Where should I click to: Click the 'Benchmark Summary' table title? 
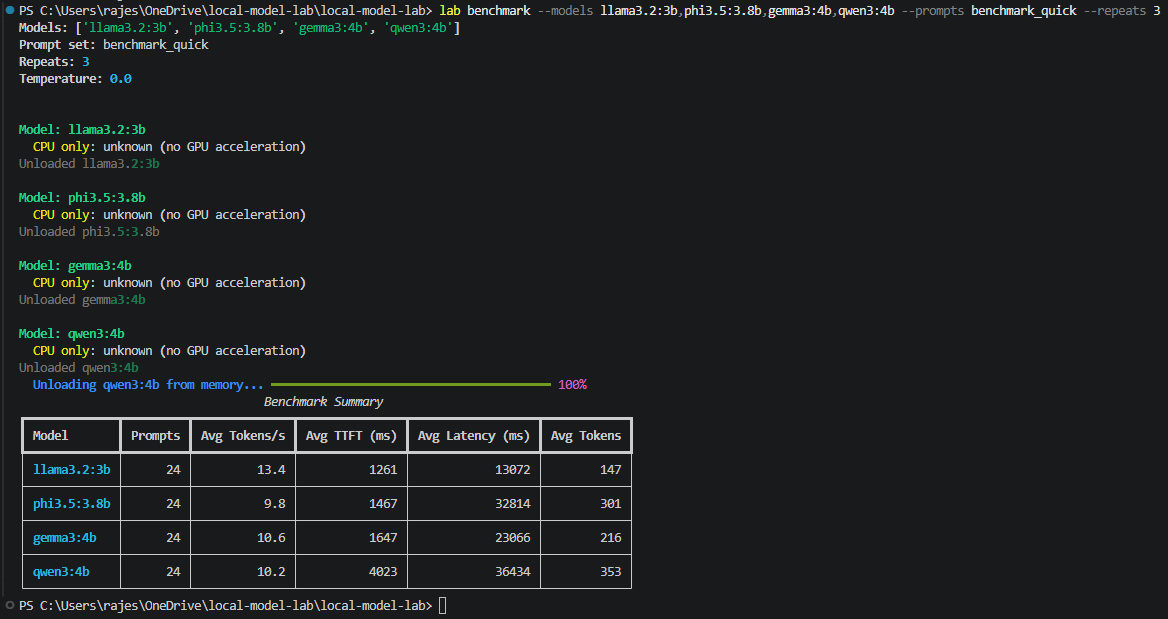click(x=323, y=402)
